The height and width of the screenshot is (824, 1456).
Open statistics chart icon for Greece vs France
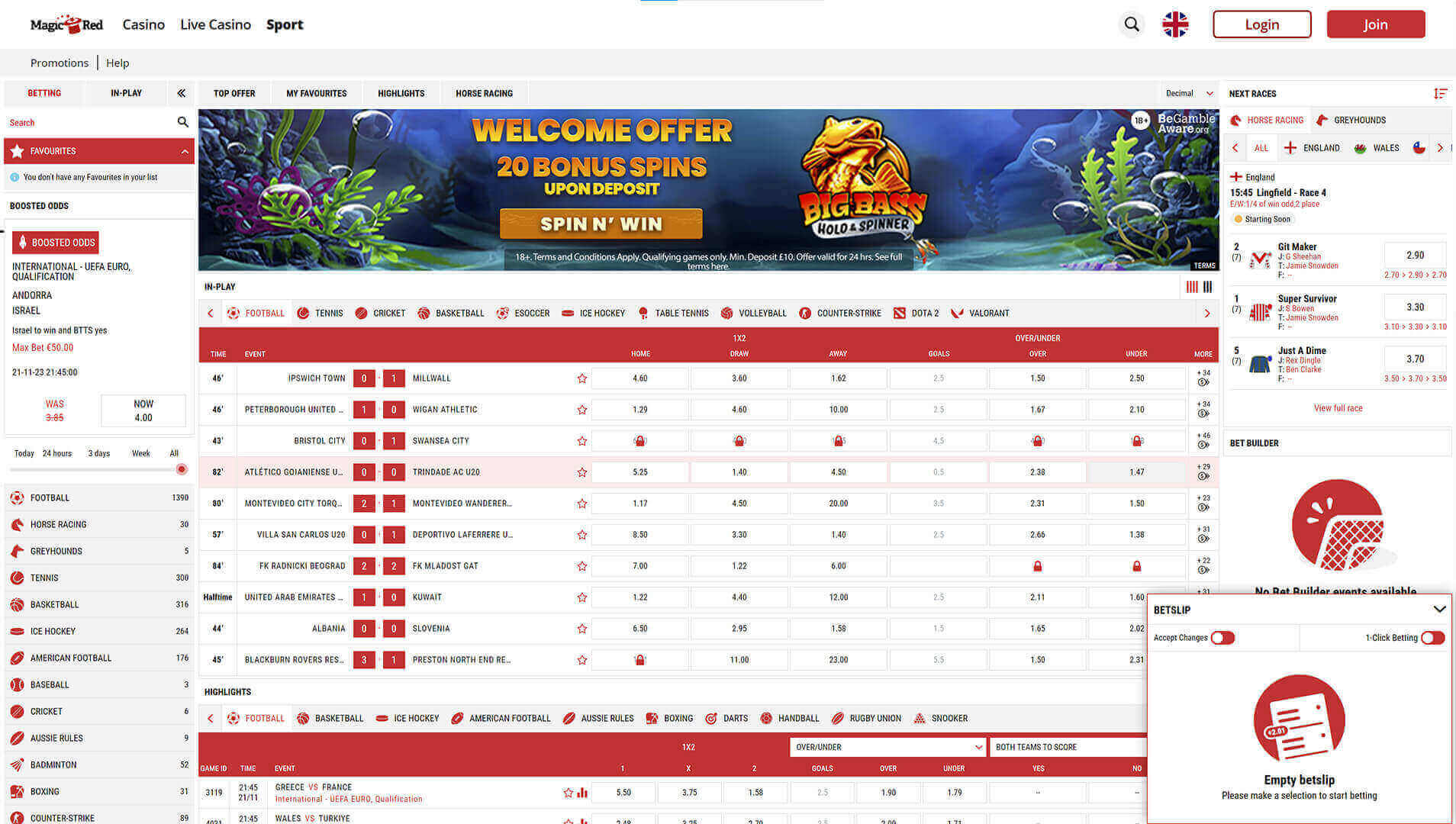(x=582, y=793)
